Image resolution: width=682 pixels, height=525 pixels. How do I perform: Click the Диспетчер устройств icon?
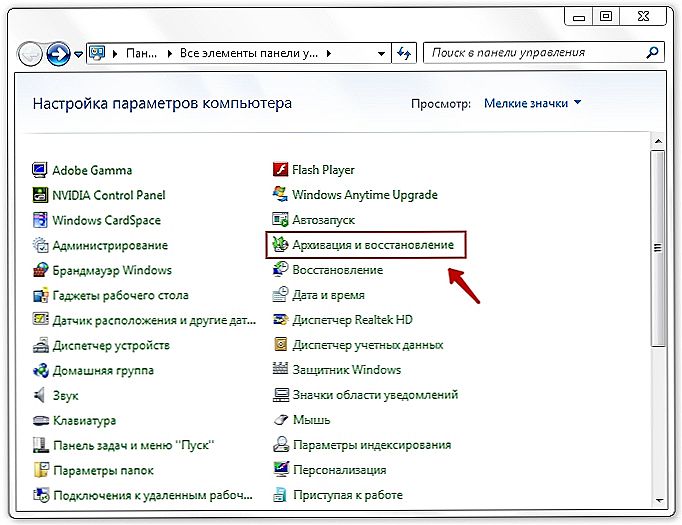(40, 345)
